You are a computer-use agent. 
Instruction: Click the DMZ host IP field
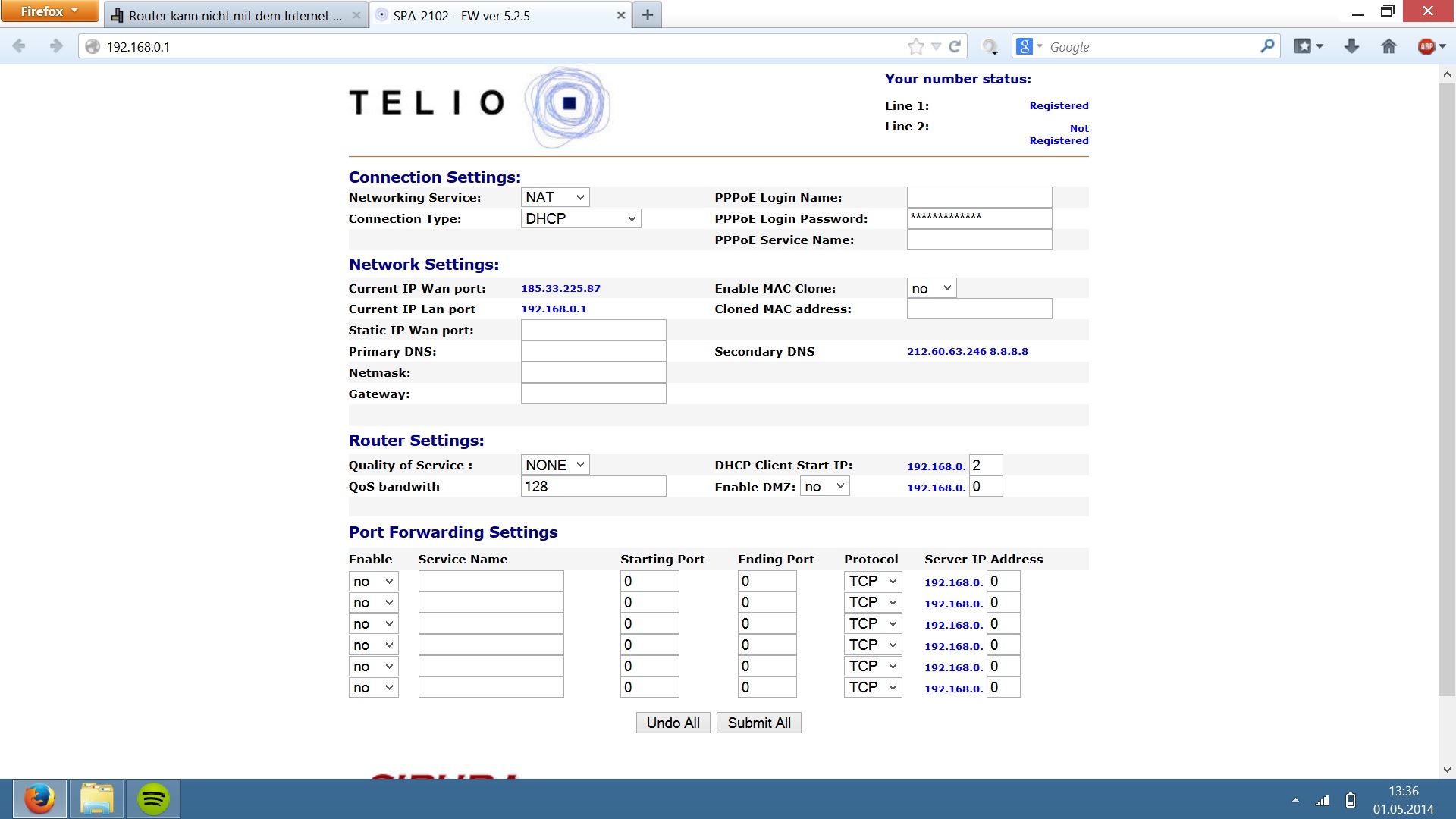point(986,486)
